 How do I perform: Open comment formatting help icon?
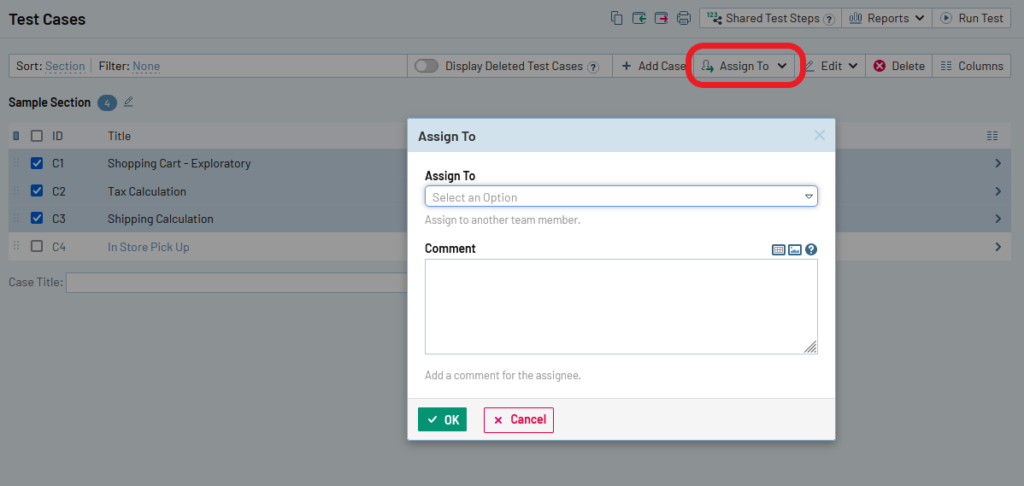click(811, 250)
